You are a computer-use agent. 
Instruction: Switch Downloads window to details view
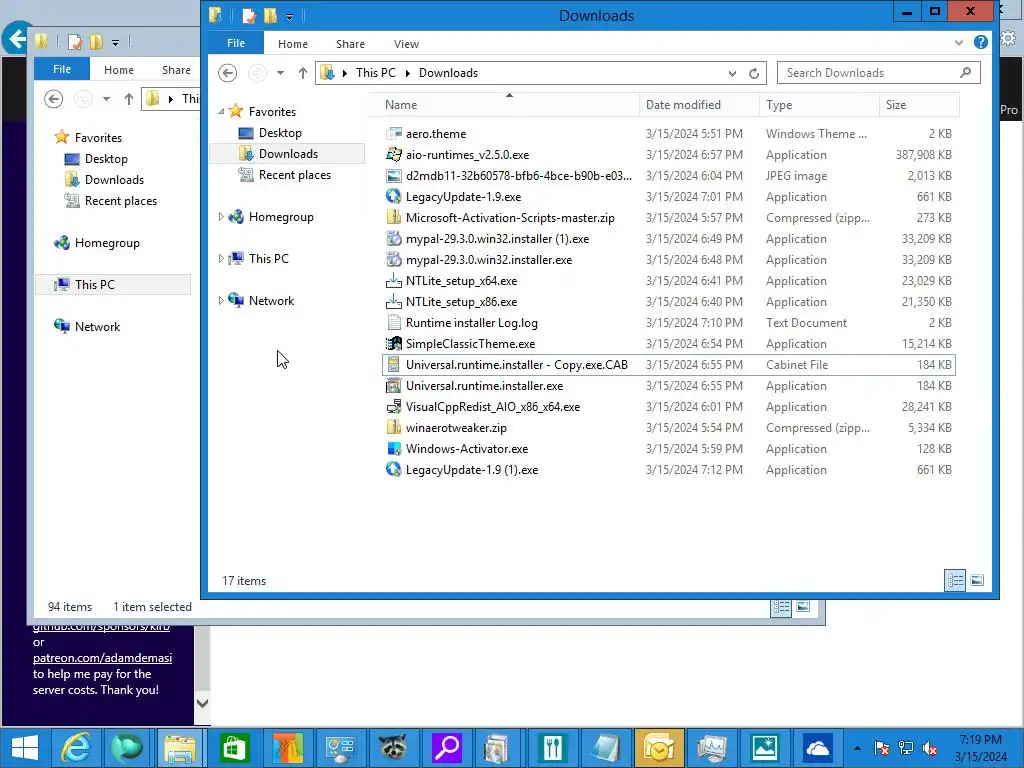tap(955, 581)
